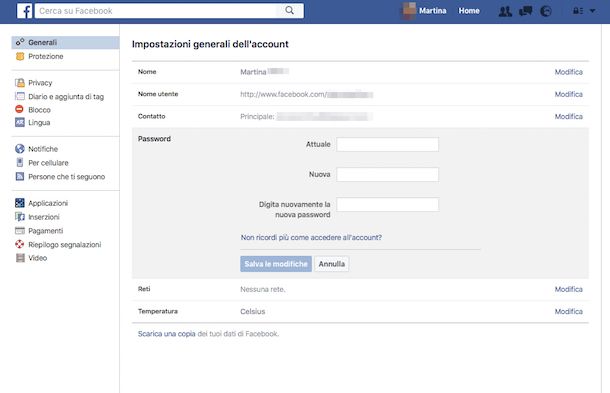Click the Cerca su Facebook search field
The image size is (610, 393).
[x=156, y=11]
